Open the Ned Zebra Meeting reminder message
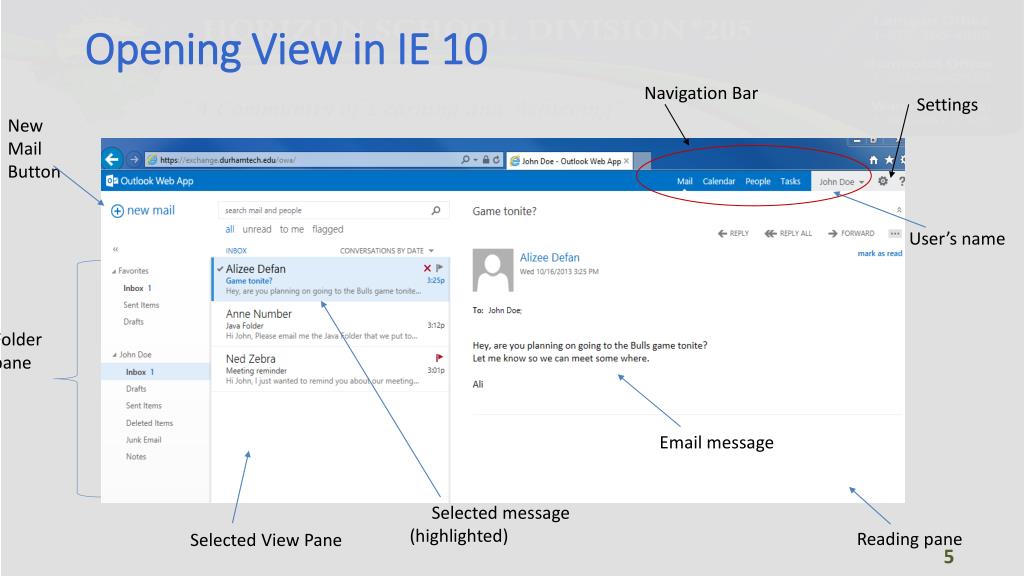The image size is (1024, 576). [330, 369]
